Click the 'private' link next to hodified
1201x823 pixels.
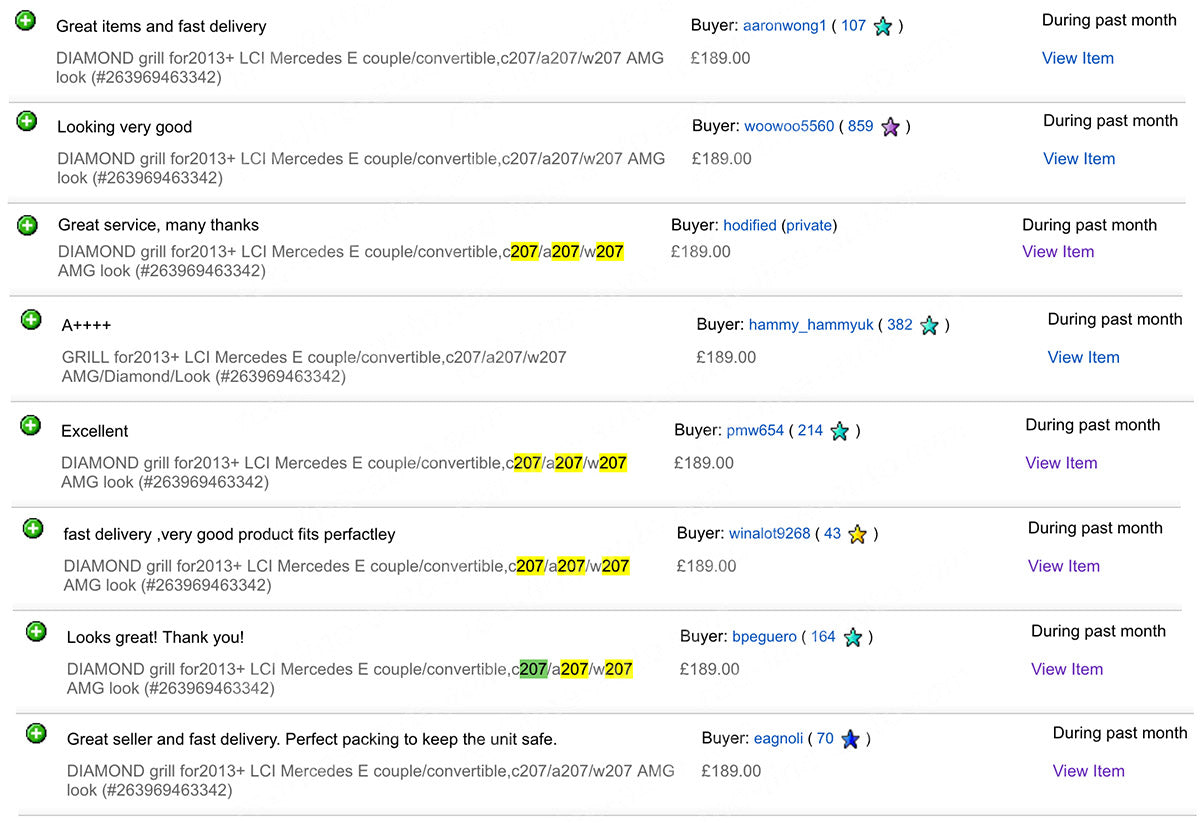tap(809, 225)
